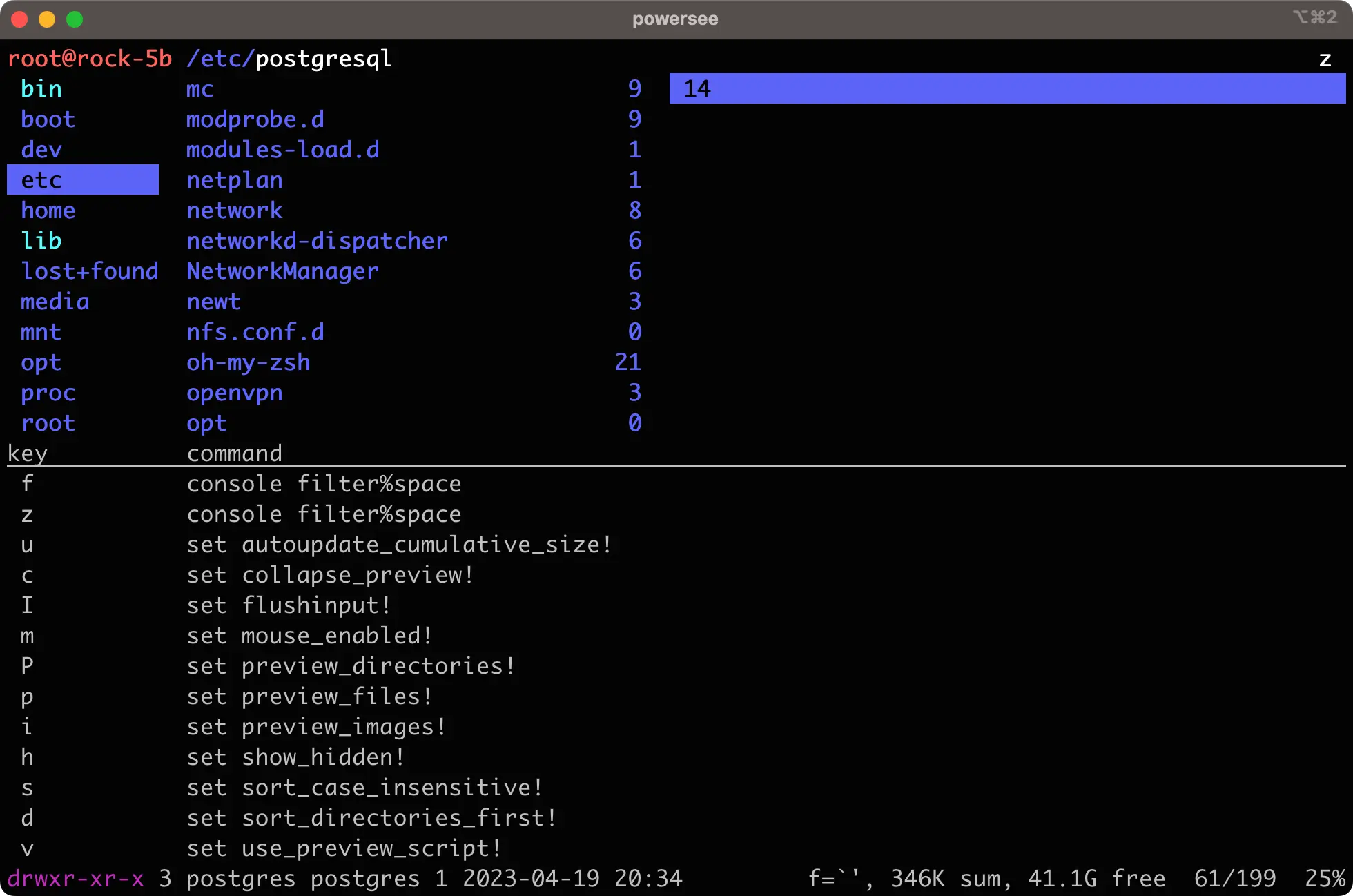The image size is (1353, 896).
Task: Open the oh-my-zsh folder
Action: point(249,362)
